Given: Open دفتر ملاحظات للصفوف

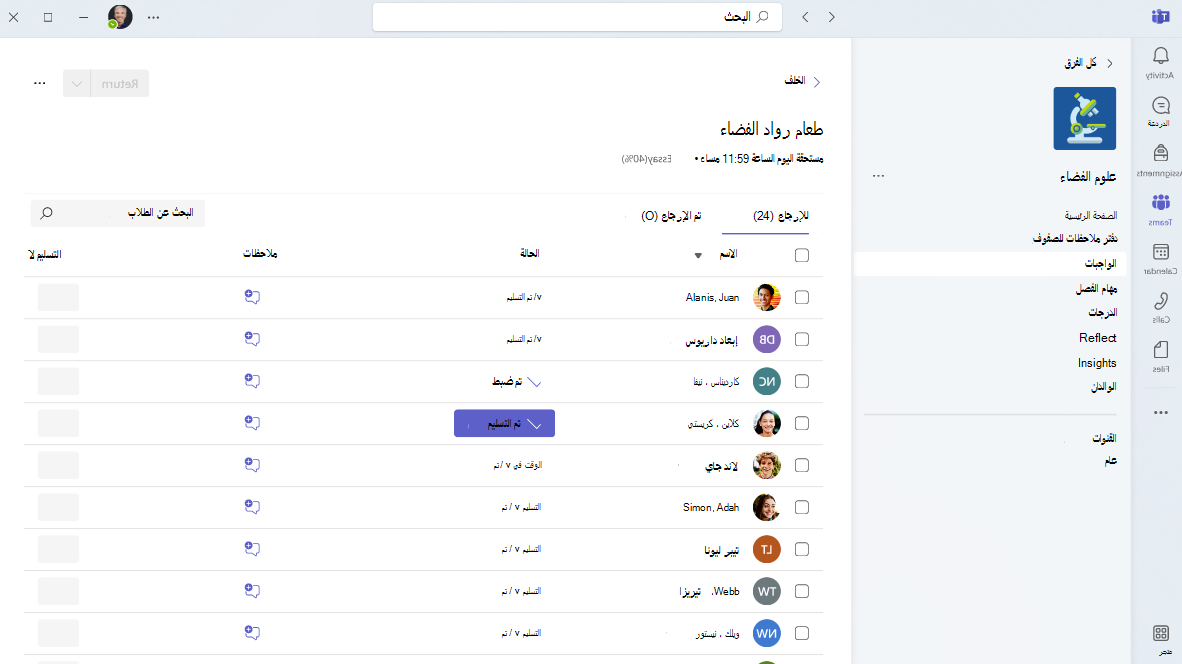Looking at the screenshot, I should point(1075,239).
